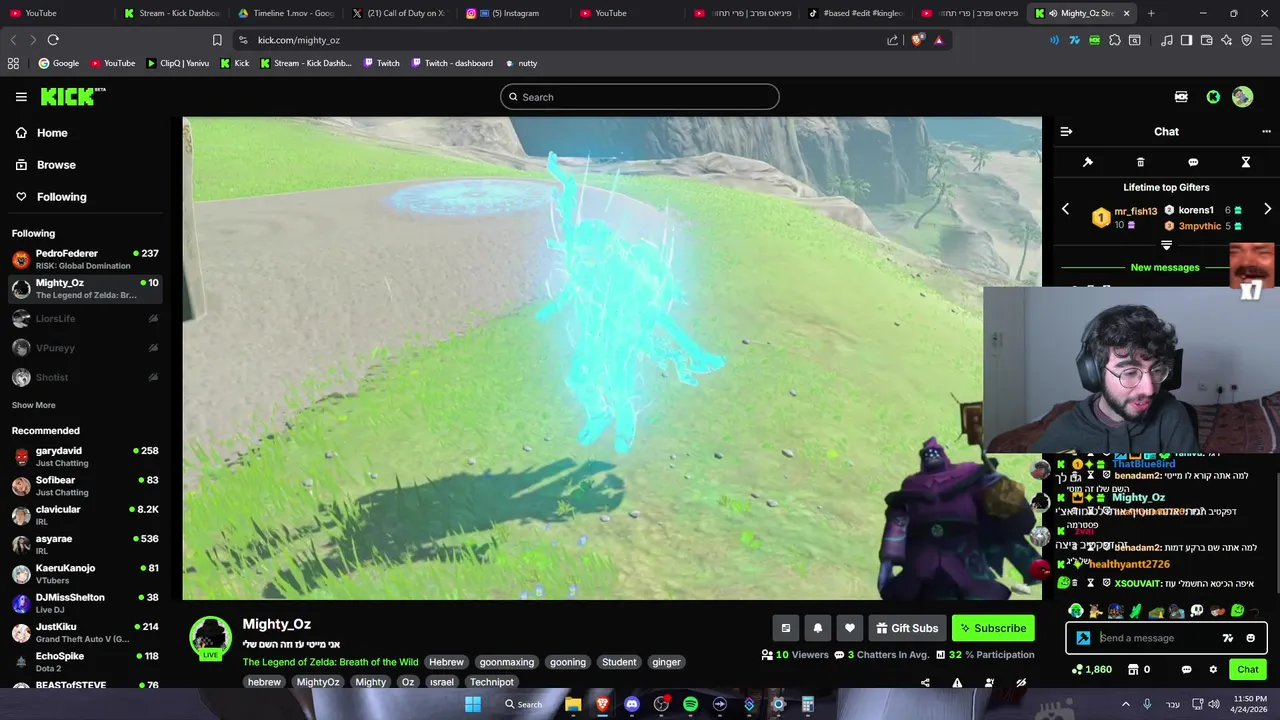Viewport: 1280px width, 720px height.
Task: Click the Hebrew tag chip
Action: (x=446, y=662)
